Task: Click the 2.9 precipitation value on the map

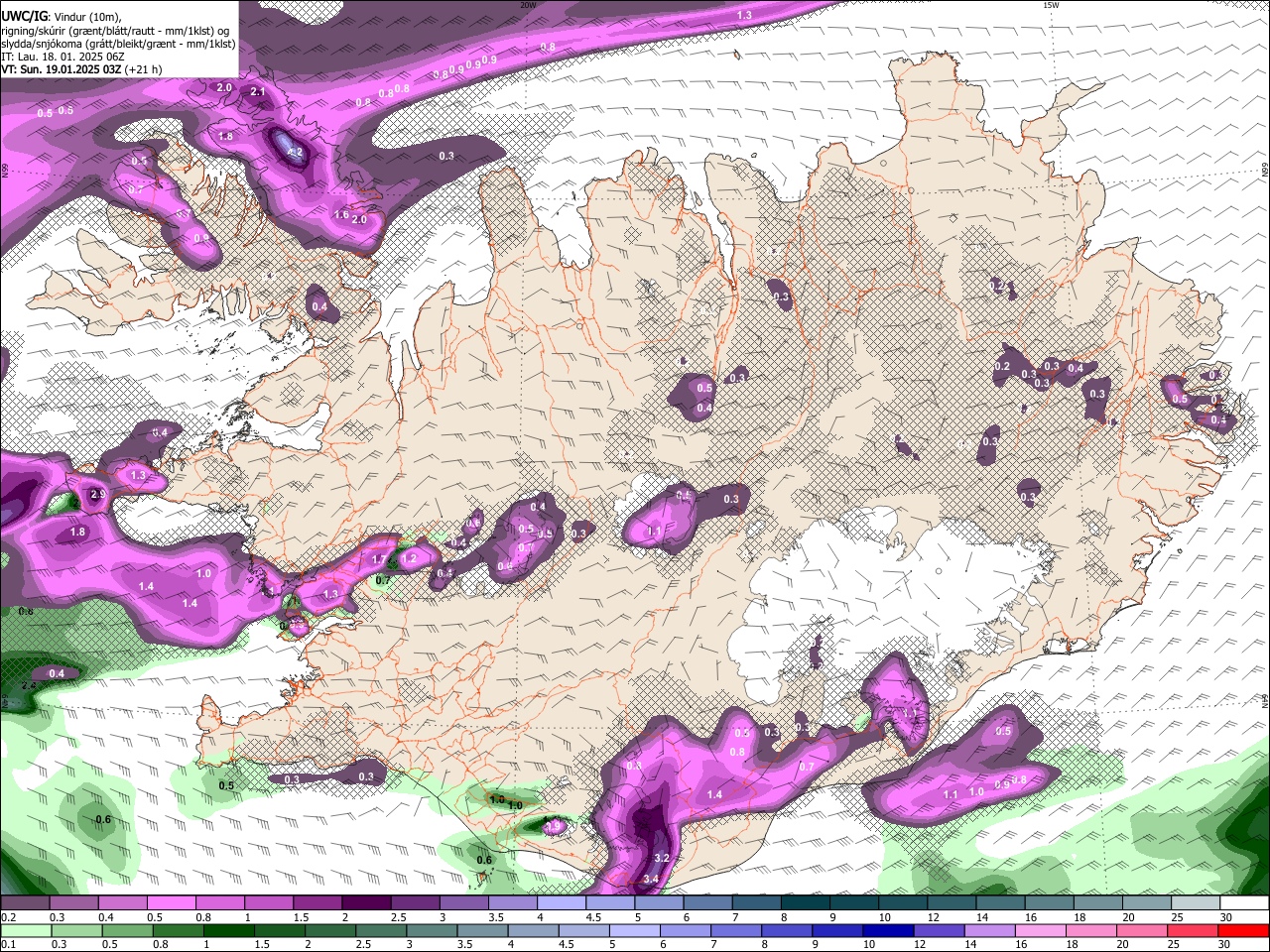Action: tap(97, 494)
